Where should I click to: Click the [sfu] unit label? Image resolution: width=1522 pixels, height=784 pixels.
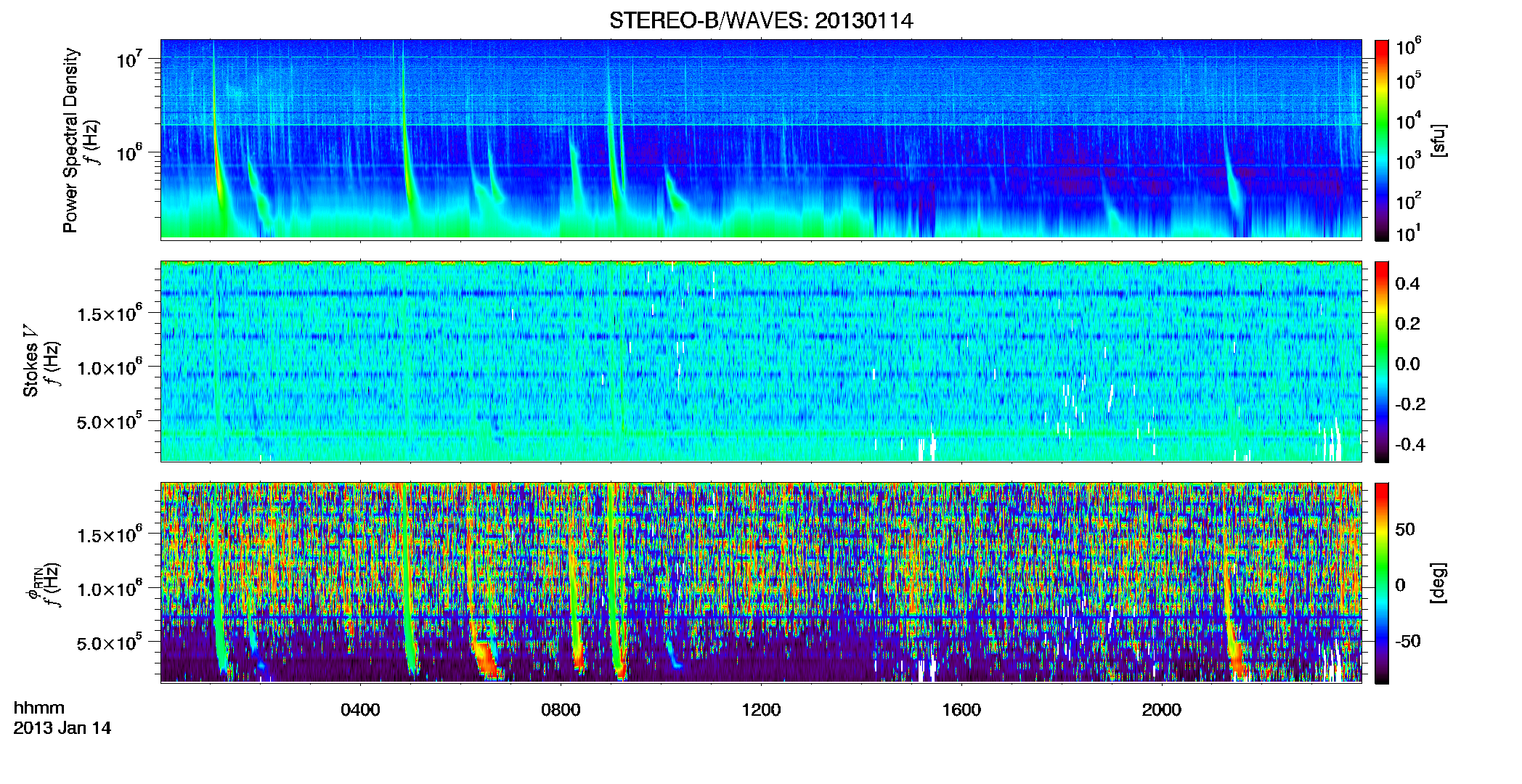pos(1439,141)
